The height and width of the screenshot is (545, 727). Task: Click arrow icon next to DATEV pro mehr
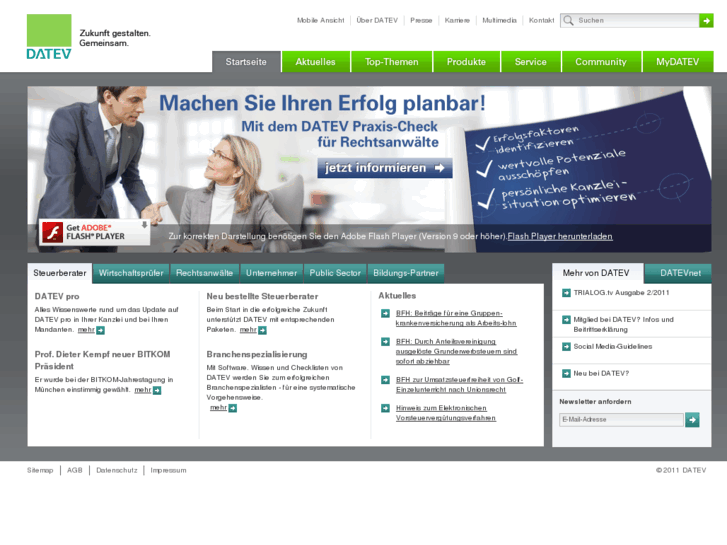click(x=101, y=330)
